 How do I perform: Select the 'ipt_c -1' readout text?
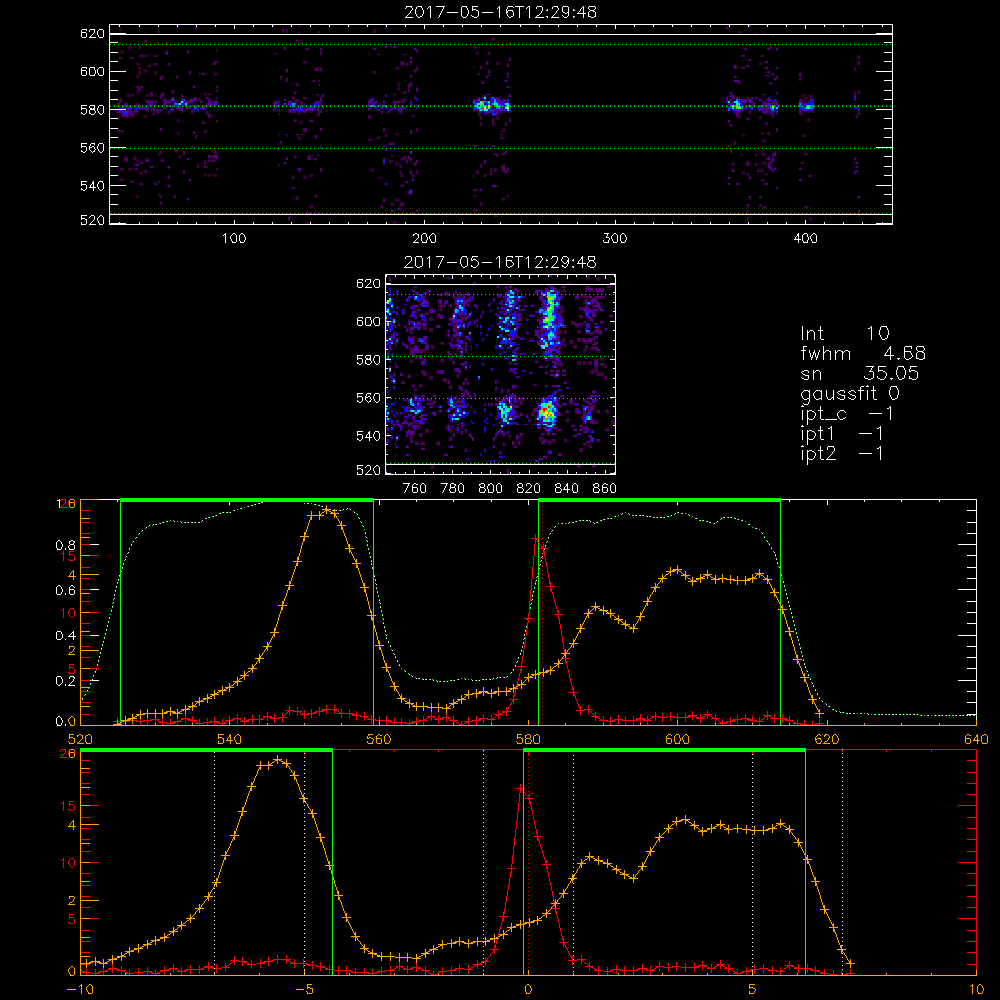tap(847, 414)
